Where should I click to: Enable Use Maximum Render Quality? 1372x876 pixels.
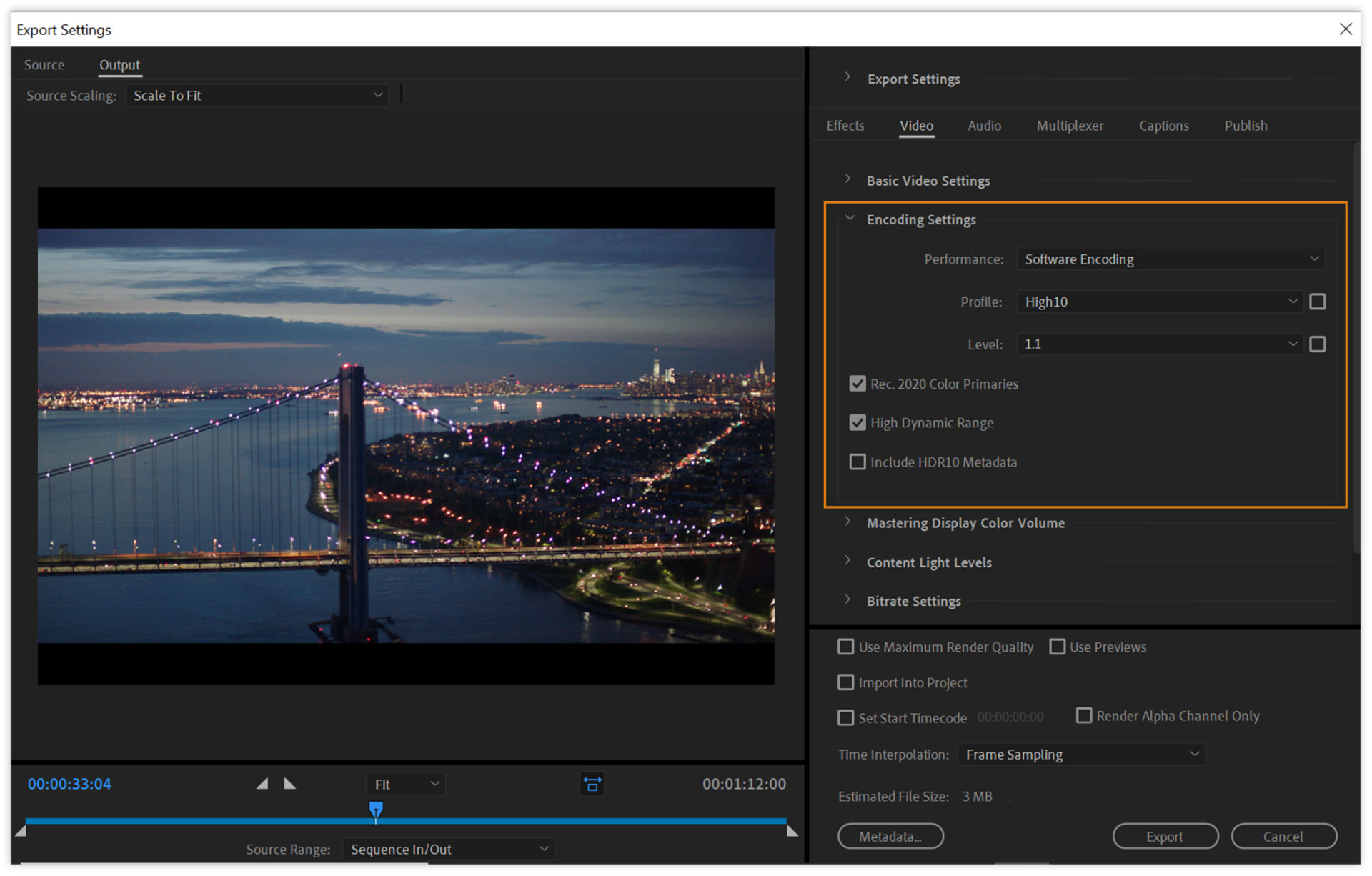[845, 647]
